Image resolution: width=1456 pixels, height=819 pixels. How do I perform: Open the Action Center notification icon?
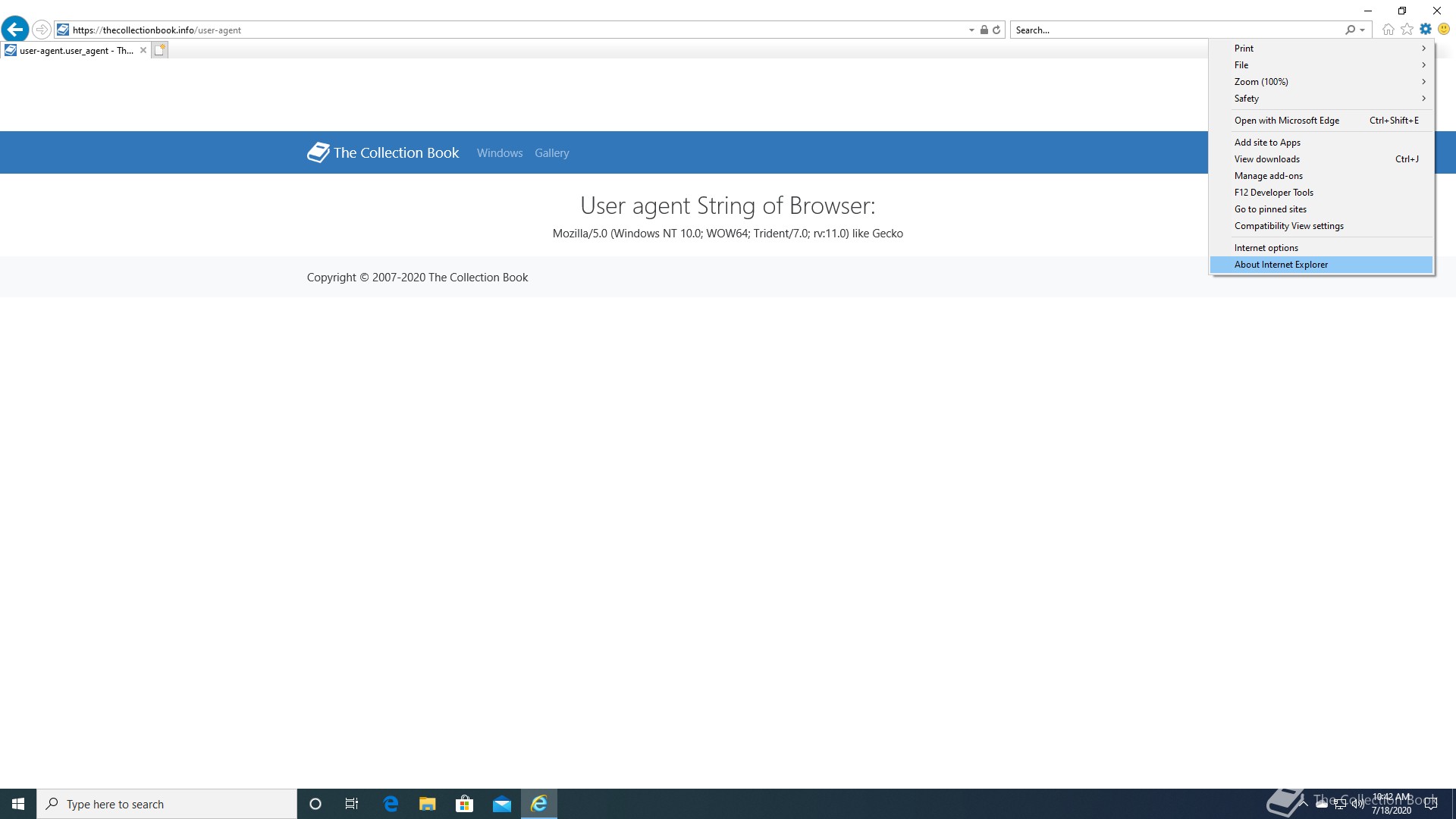point(1431,804)
